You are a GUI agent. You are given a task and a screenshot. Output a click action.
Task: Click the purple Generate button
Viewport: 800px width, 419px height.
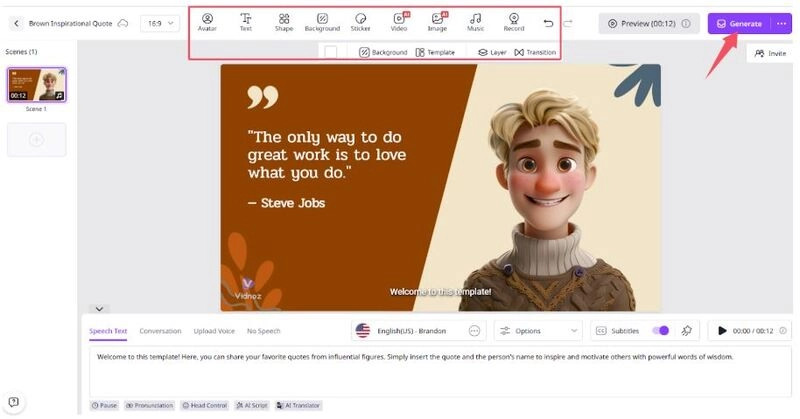point(738,23)
